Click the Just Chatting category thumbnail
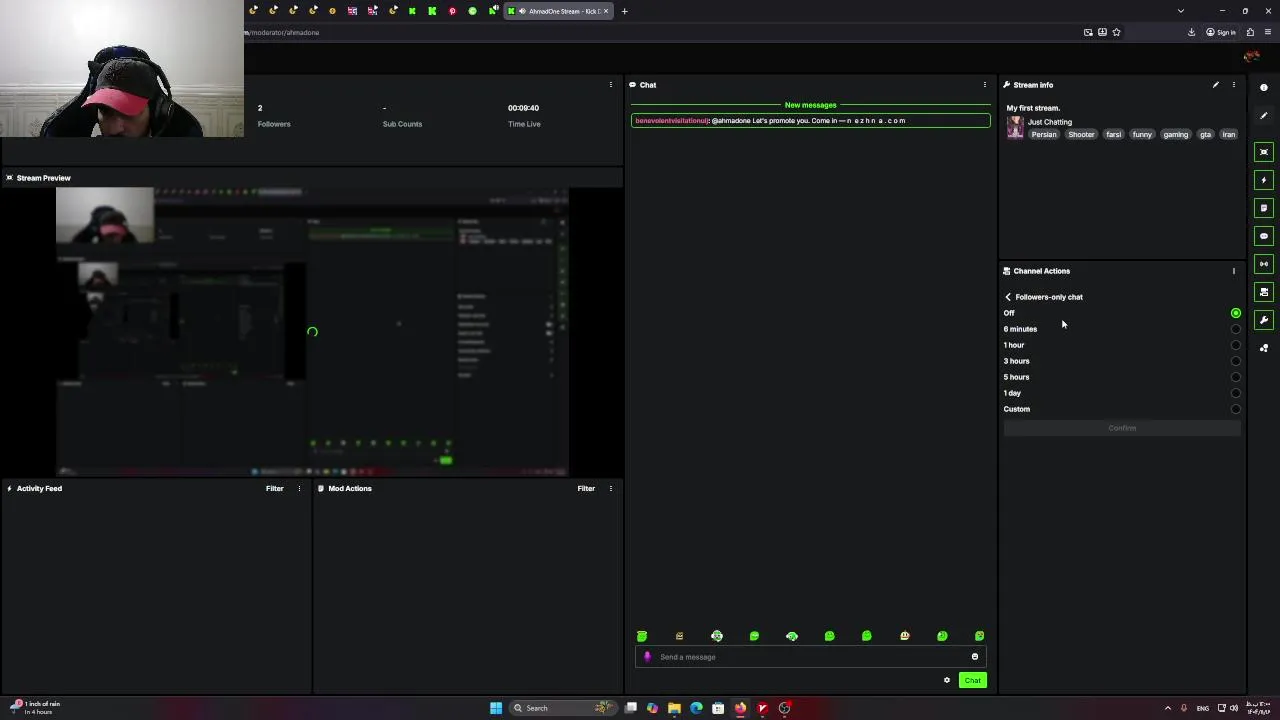 point(1015,128)
